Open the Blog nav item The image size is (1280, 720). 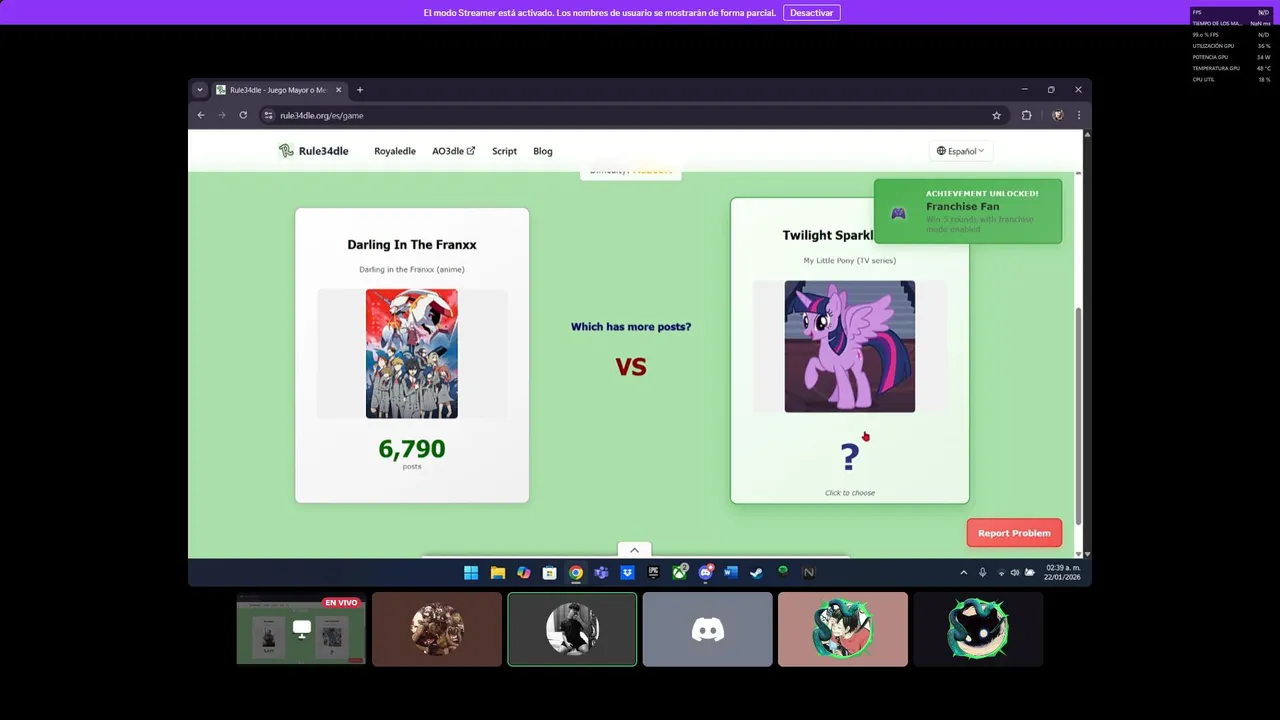[543, 151]
